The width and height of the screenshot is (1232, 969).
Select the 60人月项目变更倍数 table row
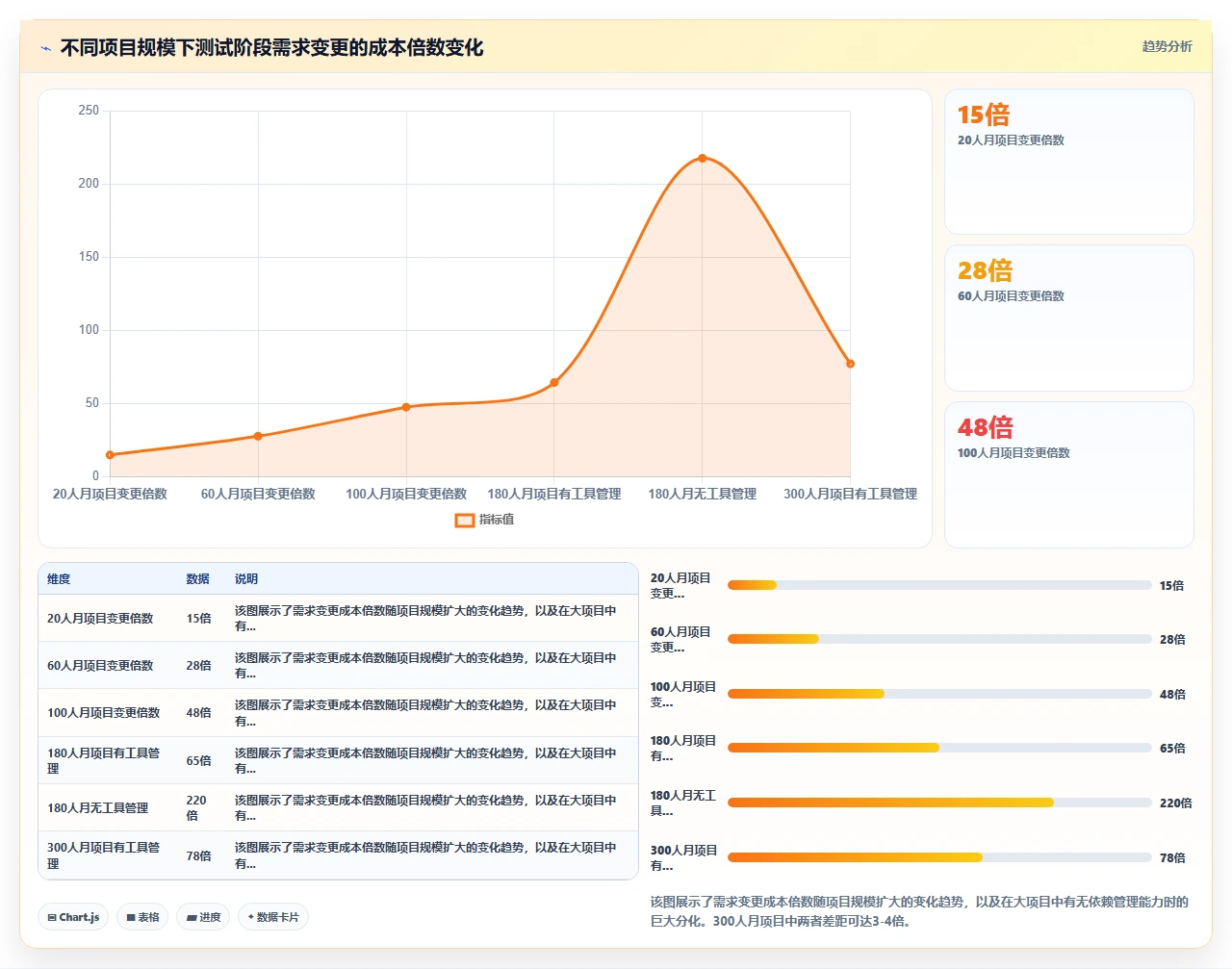(338, 665)
